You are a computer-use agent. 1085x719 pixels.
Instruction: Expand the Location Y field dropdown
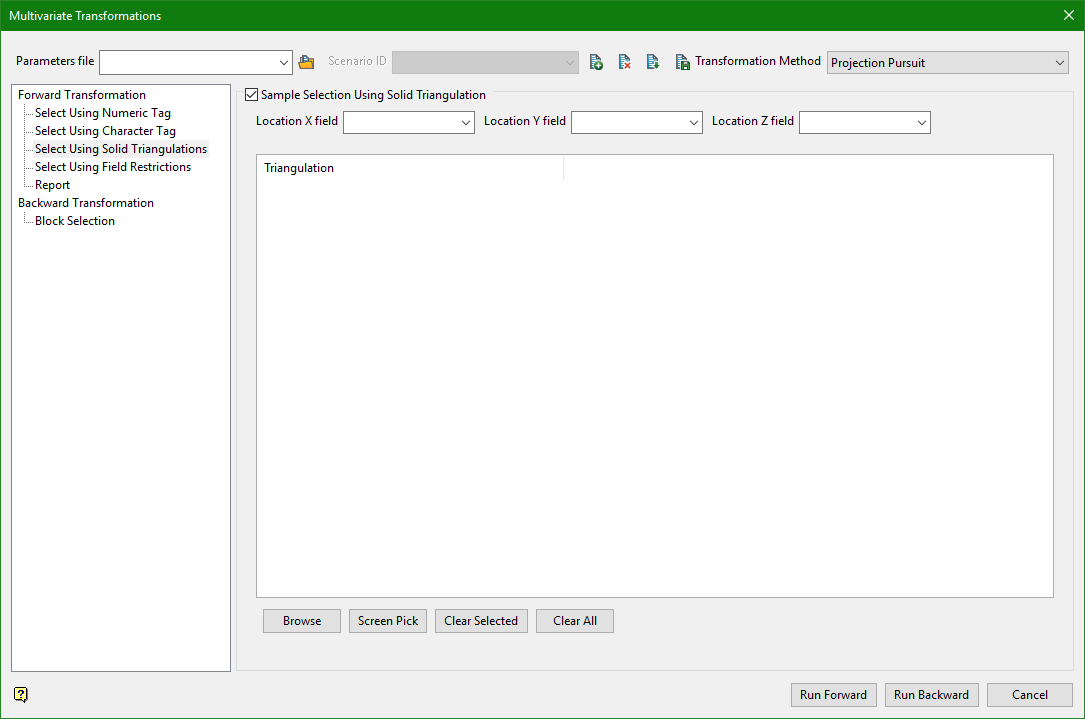pyautogui.click(x=694, y=122)
